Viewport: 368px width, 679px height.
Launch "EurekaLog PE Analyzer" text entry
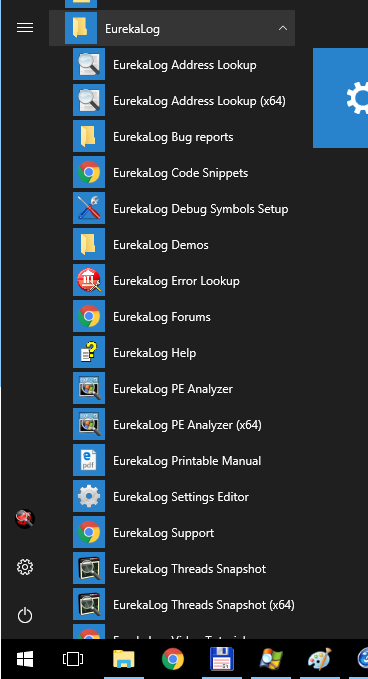(x=173, y=388)
